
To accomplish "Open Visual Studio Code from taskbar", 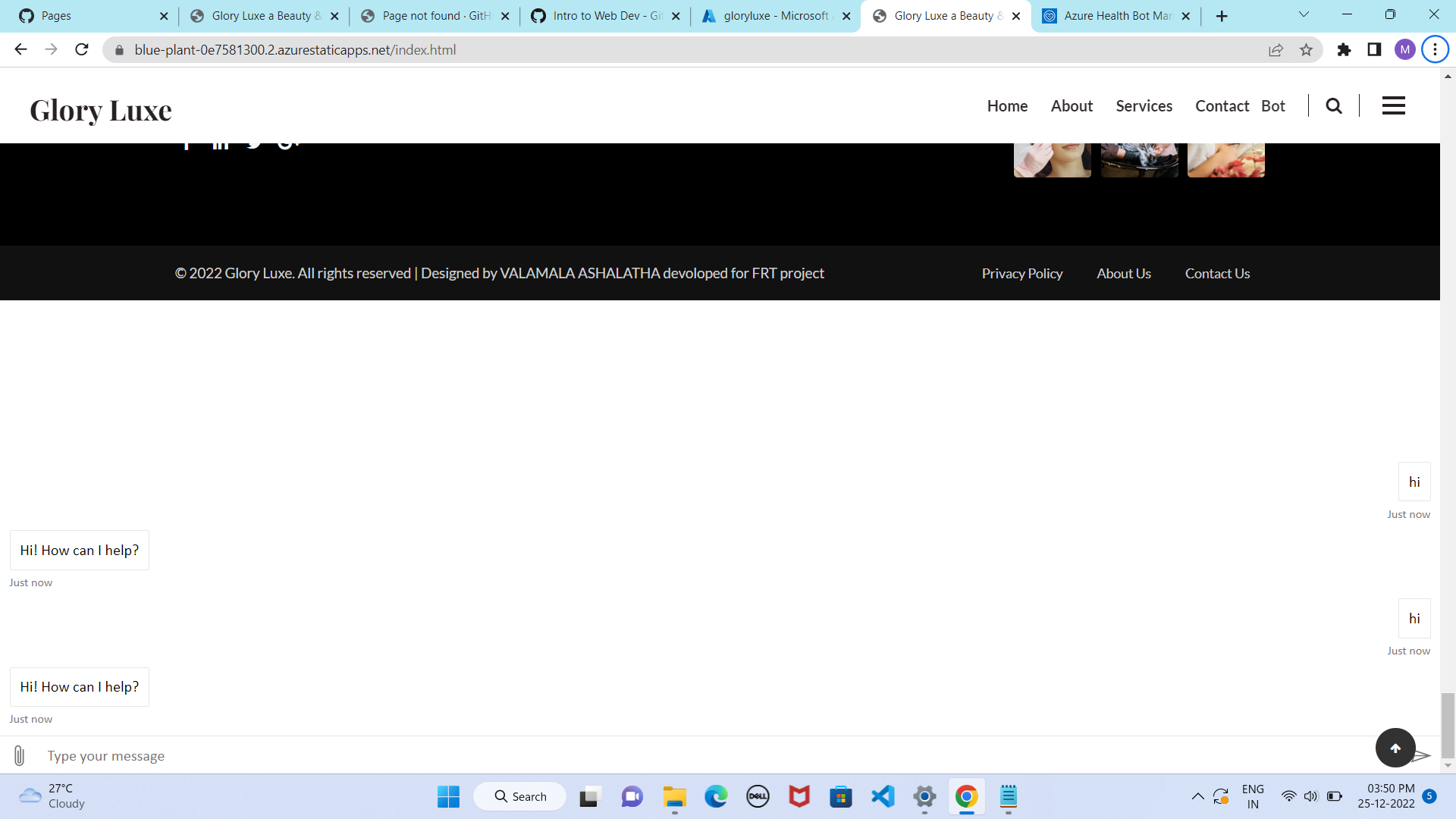I will point(883,796).
